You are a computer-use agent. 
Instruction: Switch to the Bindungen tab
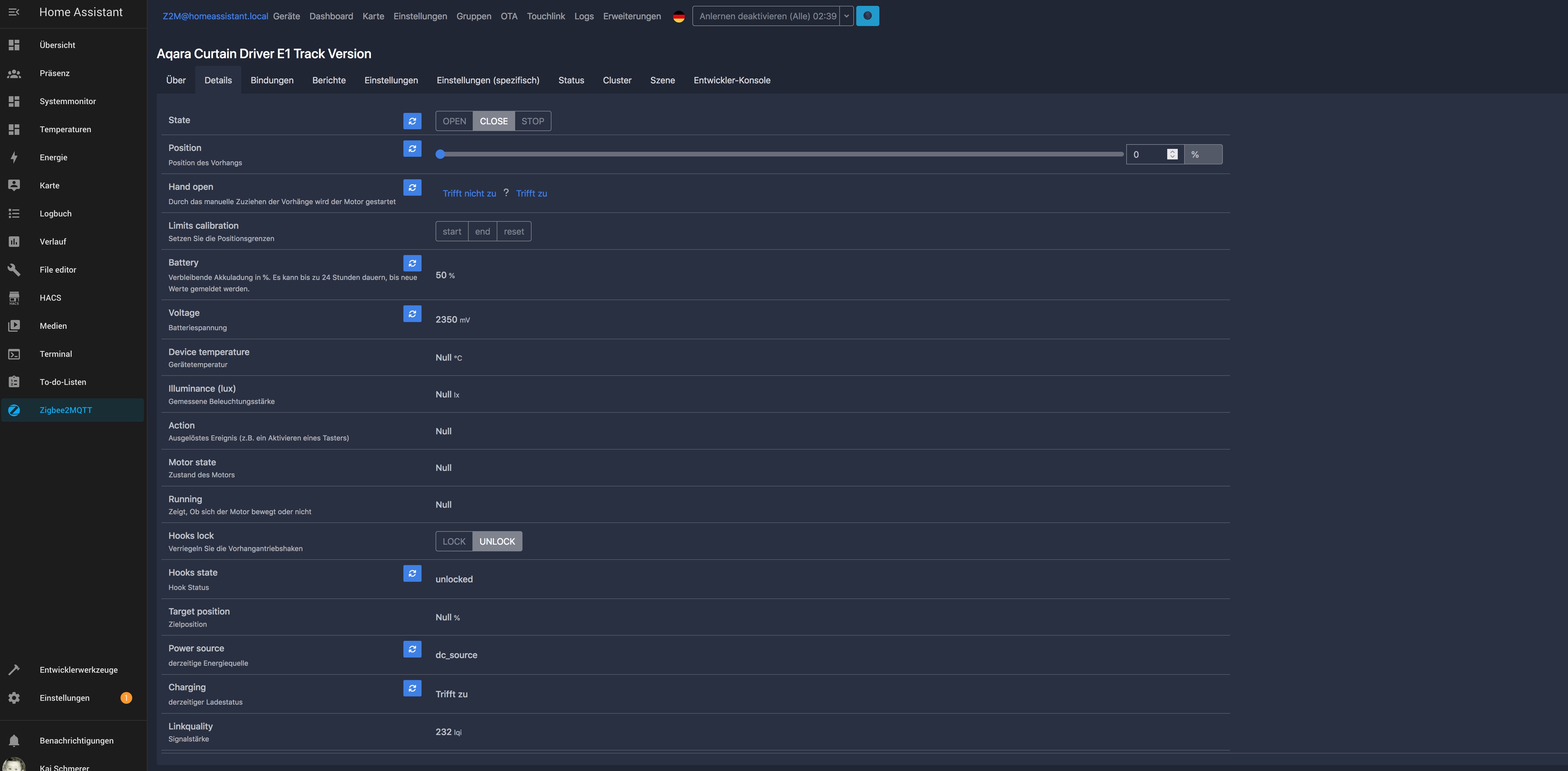click(x=271, y=80)
